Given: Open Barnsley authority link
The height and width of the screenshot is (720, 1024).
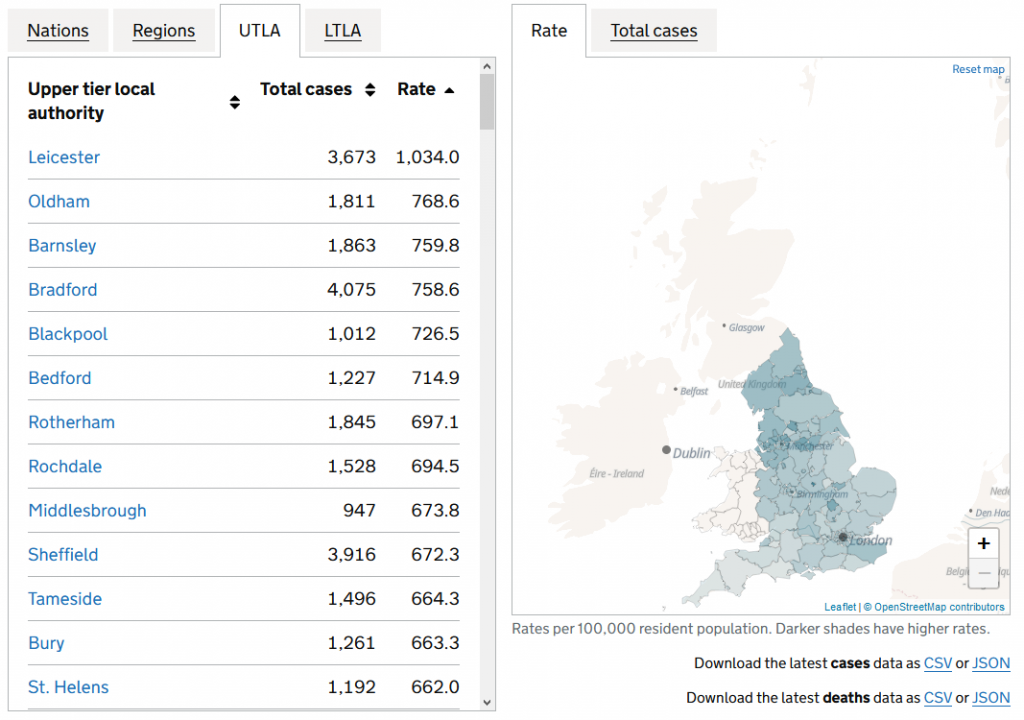Looking at the screenshot, I should point(62,246).
